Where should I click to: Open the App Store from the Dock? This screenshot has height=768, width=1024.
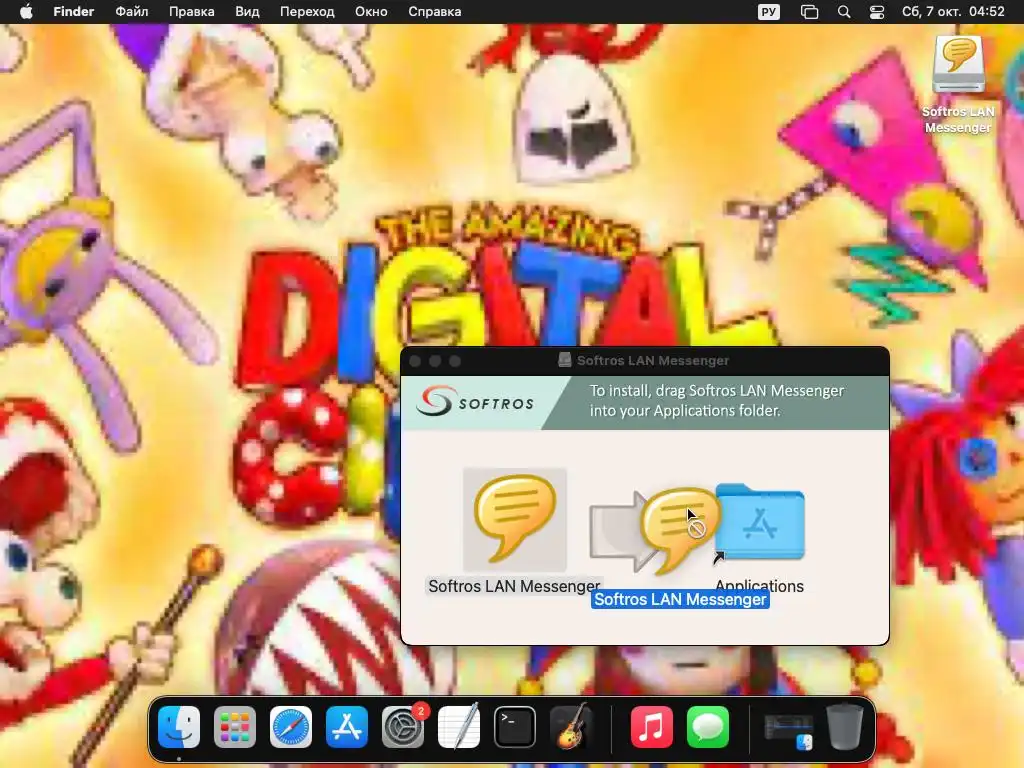pos(347,727)
